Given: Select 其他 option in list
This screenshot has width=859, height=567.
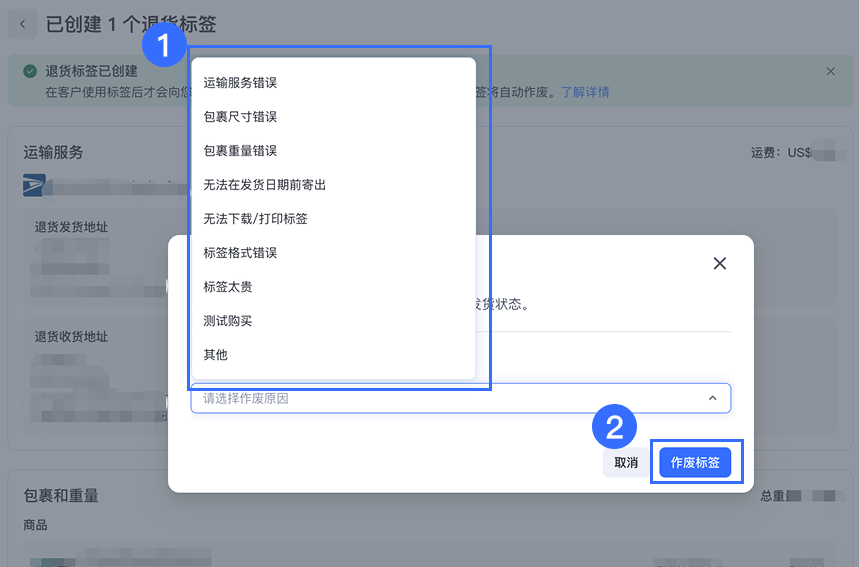Looking at the screenshot, I should 333,354.
